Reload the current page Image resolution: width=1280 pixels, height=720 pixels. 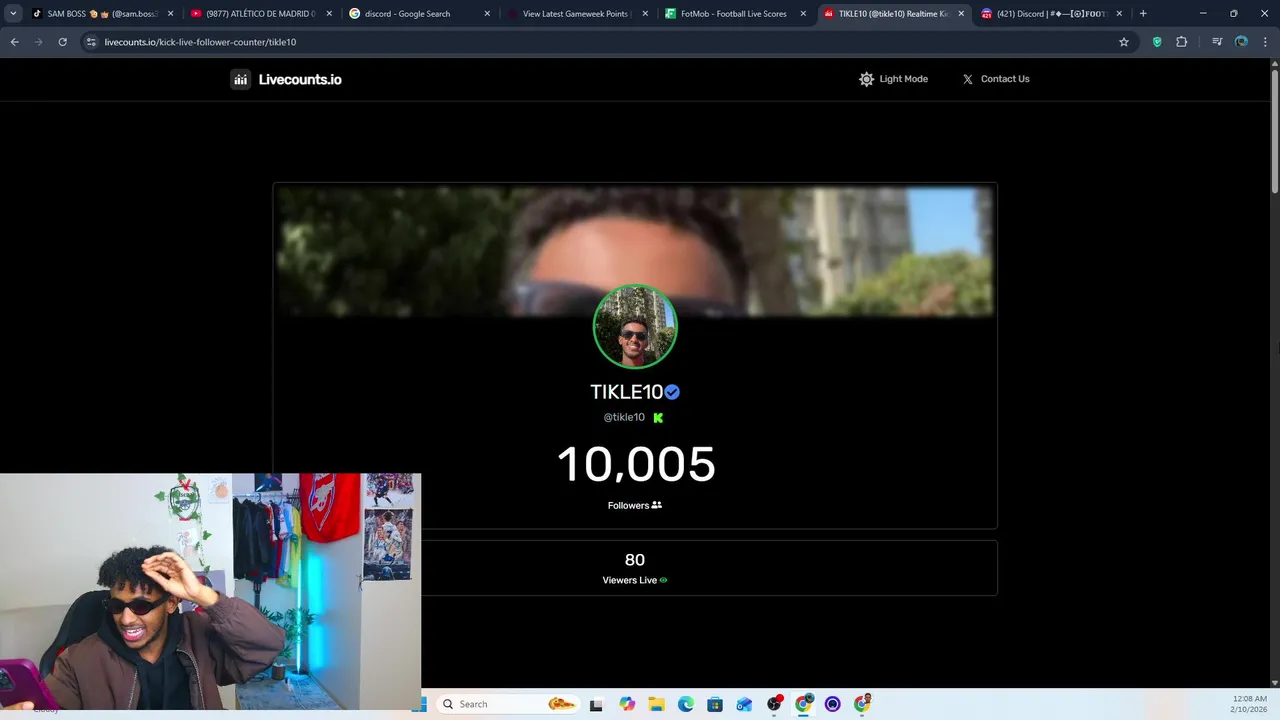coord(62,42)
